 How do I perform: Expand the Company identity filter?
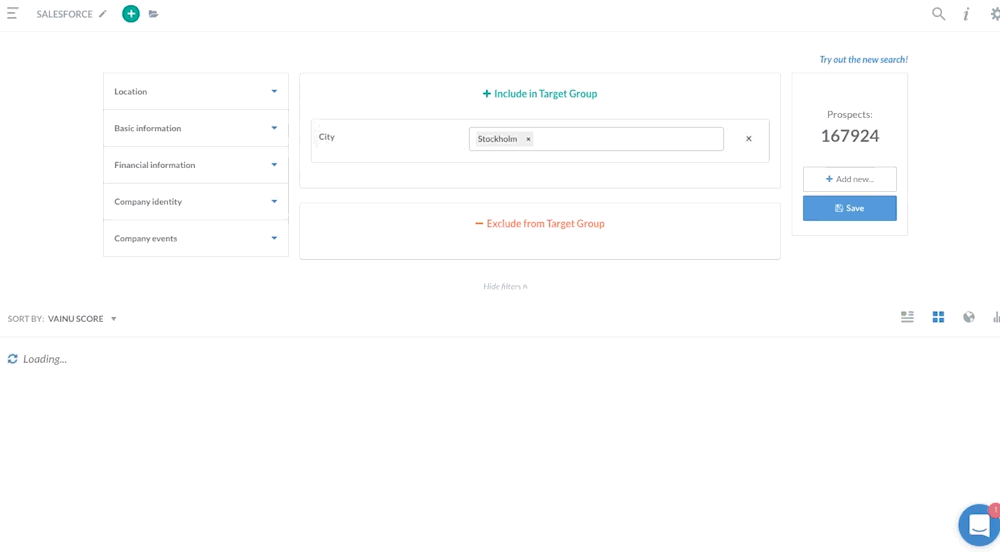coord(195,201)
